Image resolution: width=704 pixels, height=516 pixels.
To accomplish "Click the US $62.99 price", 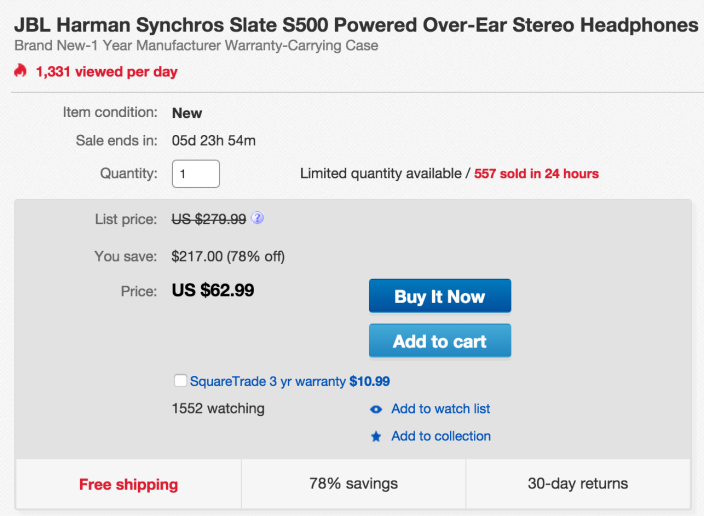I will 213,292.
